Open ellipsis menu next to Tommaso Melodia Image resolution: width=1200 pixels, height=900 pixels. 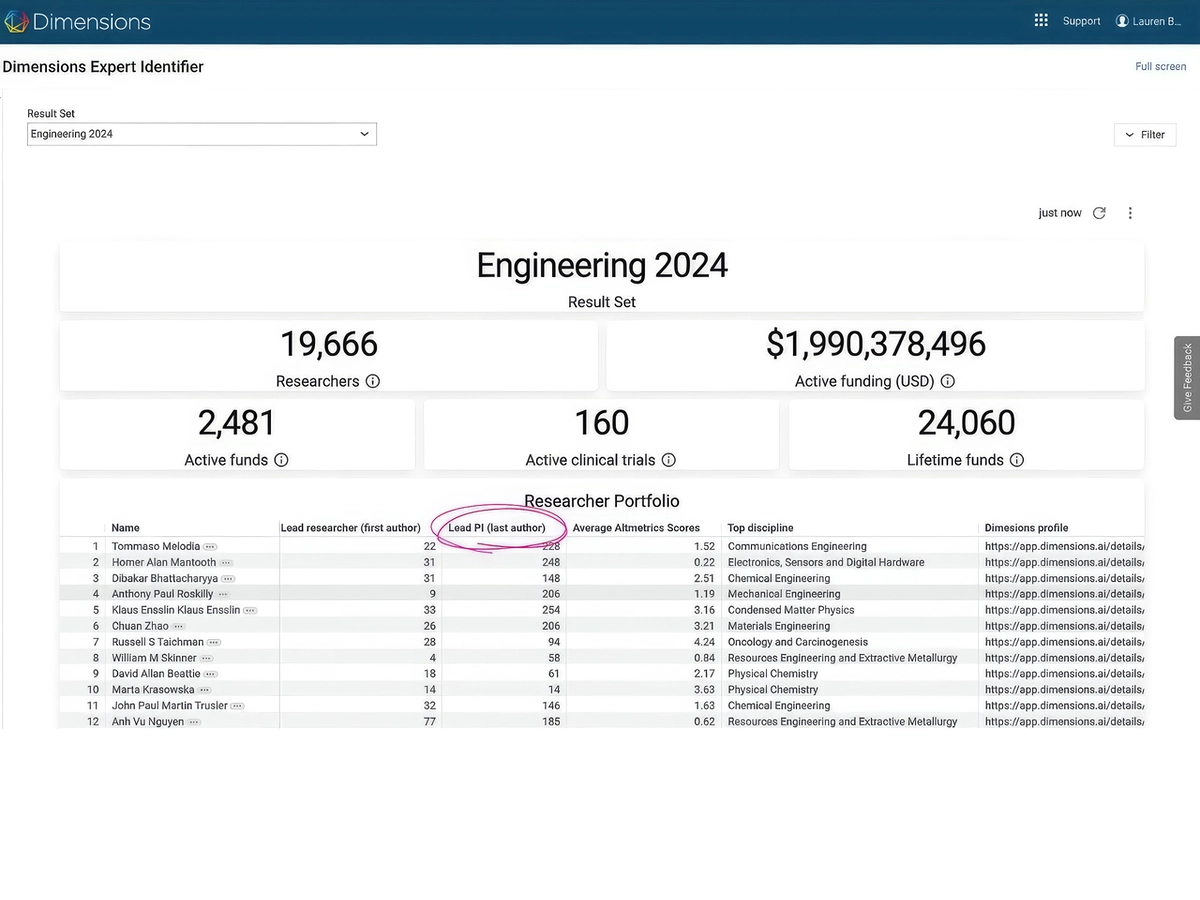click(x=210, y=547)
